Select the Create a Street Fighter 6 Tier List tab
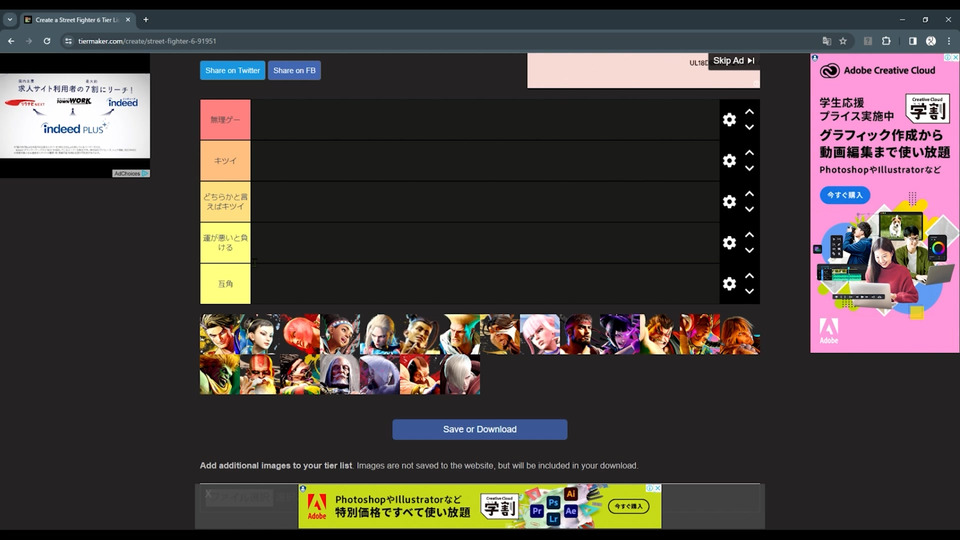The image size is (960, 540). [77, 20]
